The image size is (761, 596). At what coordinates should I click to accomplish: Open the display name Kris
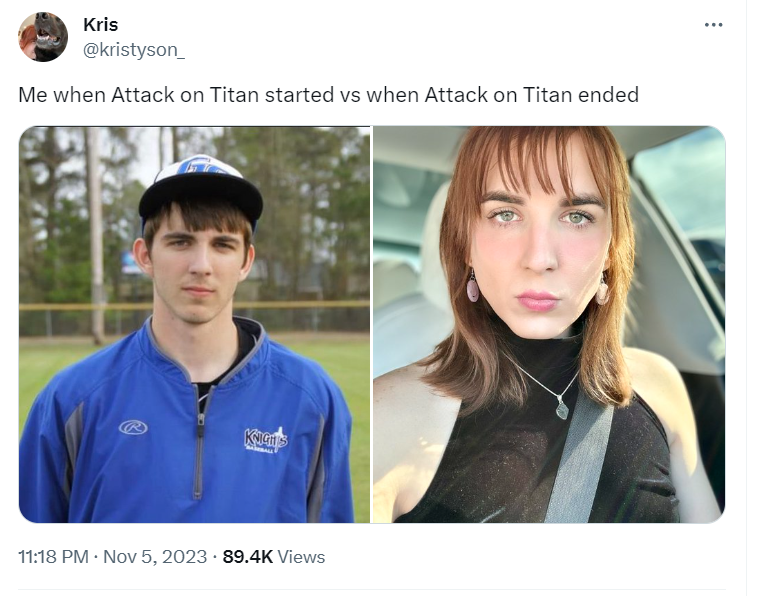(100, 25)
